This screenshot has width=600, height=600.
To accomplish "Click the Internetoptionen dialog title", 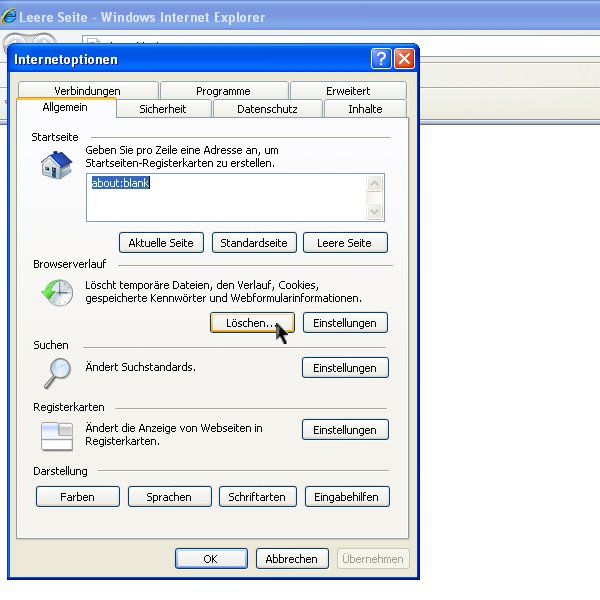I will (66, 59).
